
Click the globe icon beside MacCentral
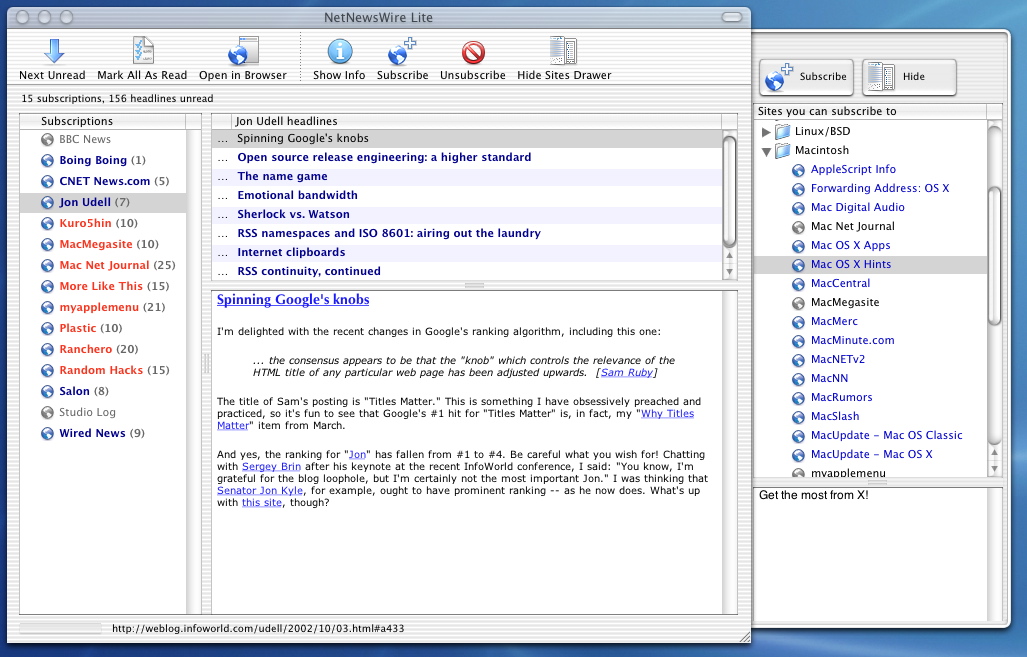tap(798, 284)
